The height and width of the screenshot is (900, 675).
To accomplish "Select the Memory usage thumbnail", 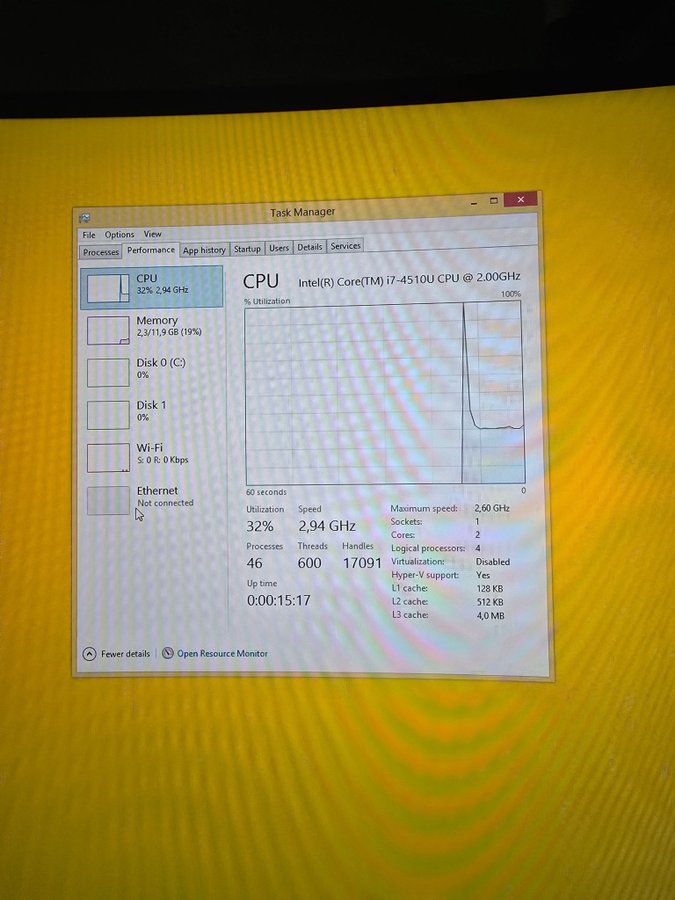I will pos(108,330).
